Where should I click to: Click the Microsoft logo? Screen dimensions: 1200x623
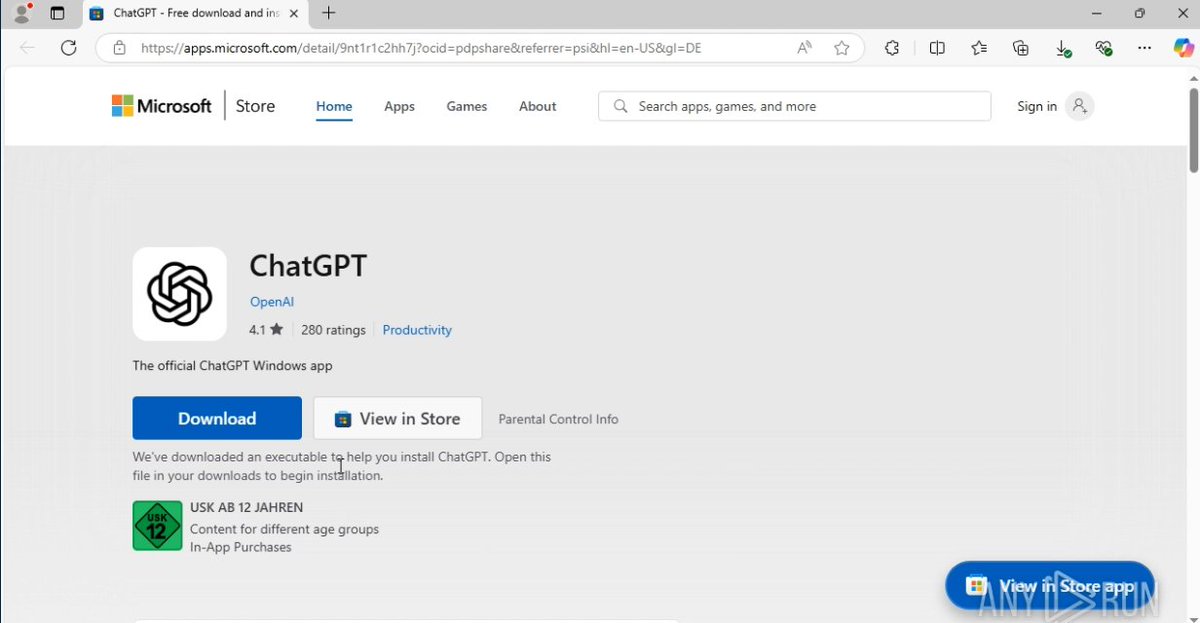(x=162, y=106)
